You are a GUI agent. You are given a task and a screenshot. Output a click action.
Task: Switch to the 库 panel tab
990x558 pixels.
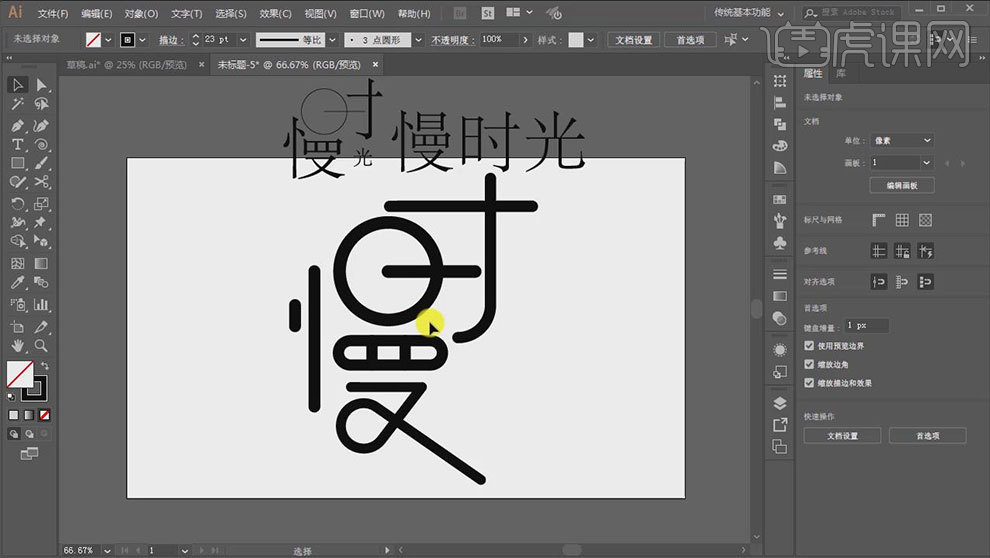point(840,73)
